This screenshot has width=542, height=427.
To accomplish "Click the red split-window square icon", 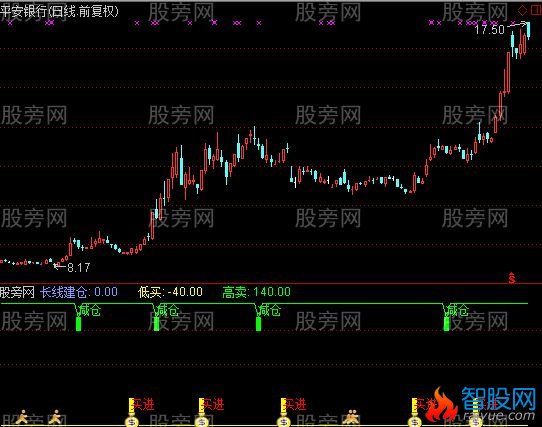I will (x=536, y=10).
